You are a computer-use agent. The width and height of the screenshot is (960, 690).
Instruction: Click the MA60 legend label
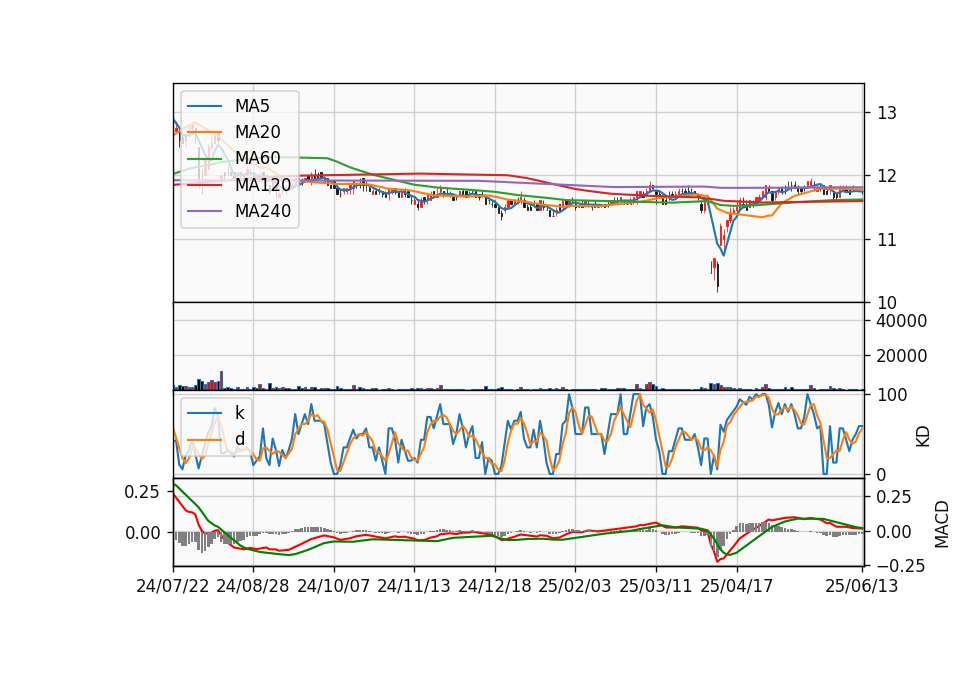pos(257,158)
